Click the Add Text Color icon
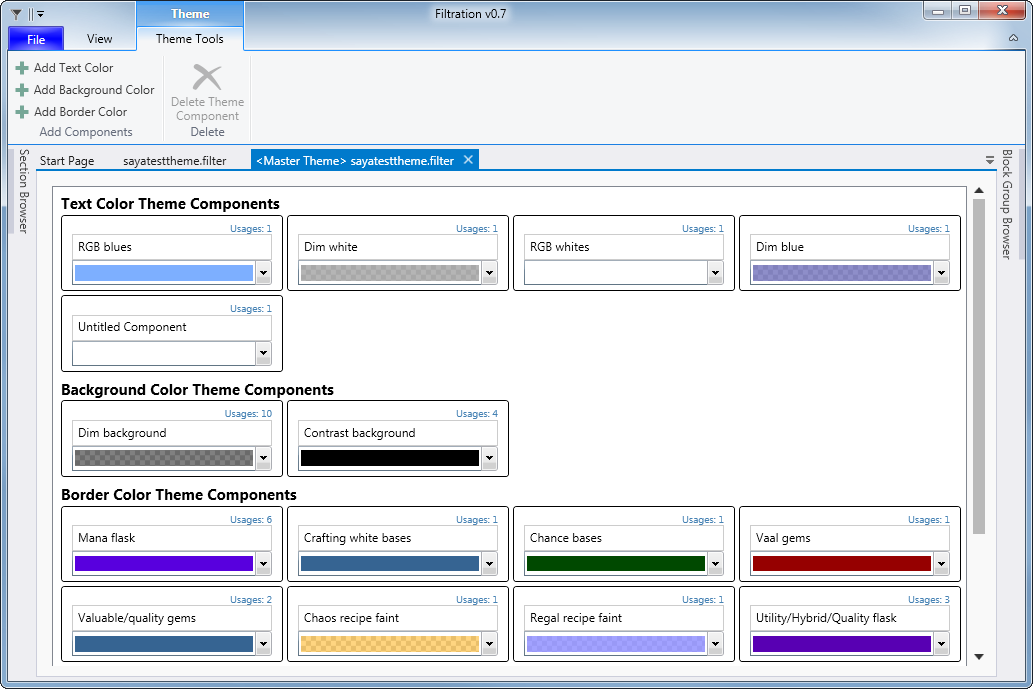Viewport: 1033px width, 689px height. point(21,67)
